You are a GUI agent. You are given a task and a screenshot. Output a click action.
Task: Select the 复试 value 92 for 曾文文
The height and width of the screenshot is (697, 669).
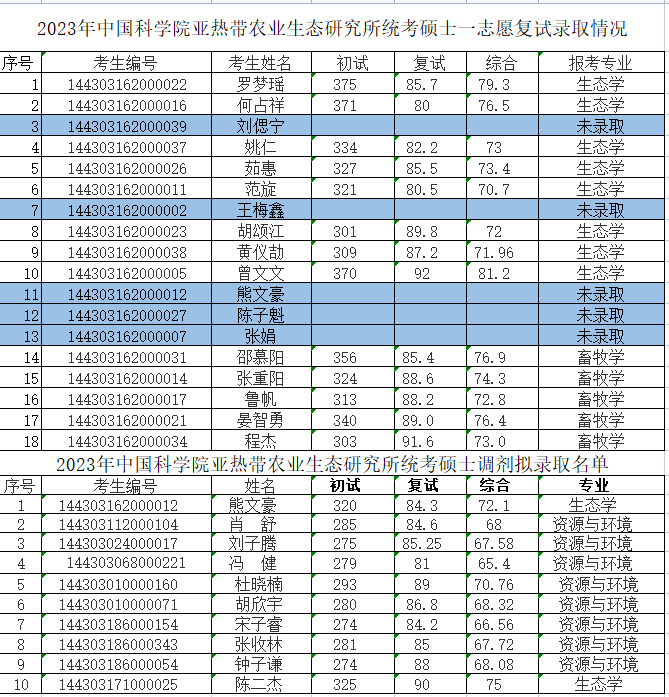[x=422, y=273]
